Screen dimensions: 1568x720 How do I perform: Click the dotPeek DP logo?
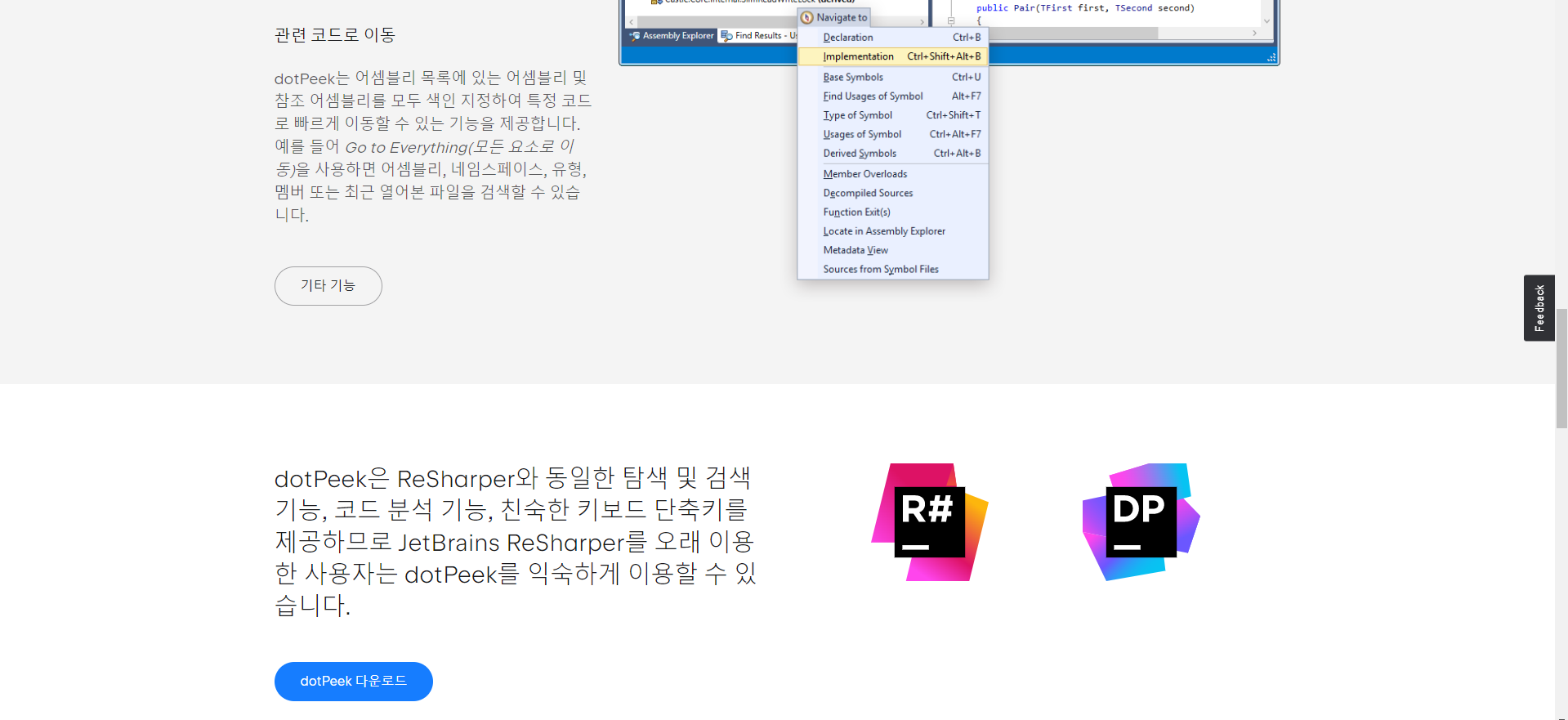[x=1141, y=522]
